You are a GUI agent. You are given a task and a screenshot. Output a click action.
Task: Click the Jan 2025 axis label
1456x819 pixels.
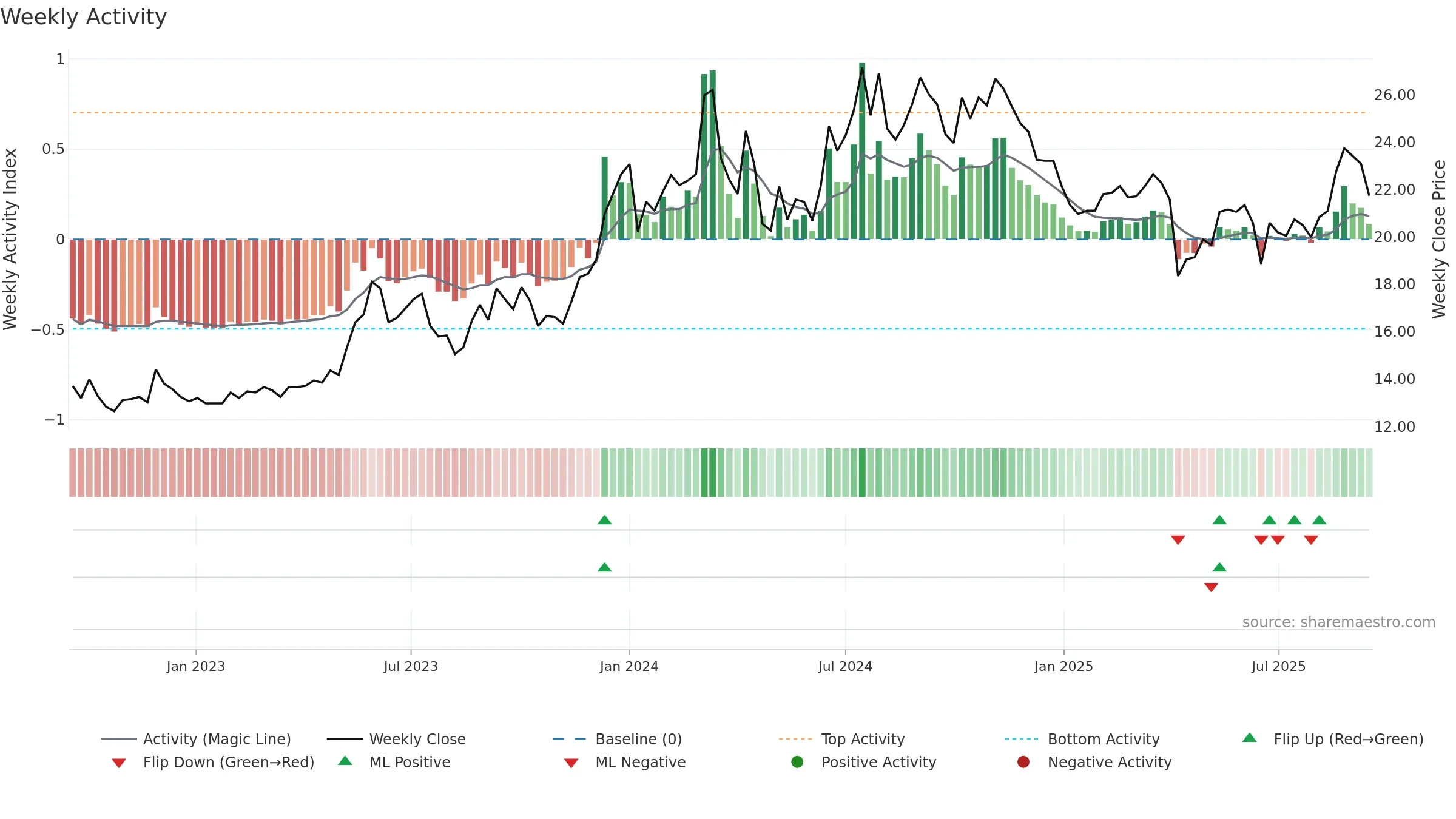tap(1063, 666)
